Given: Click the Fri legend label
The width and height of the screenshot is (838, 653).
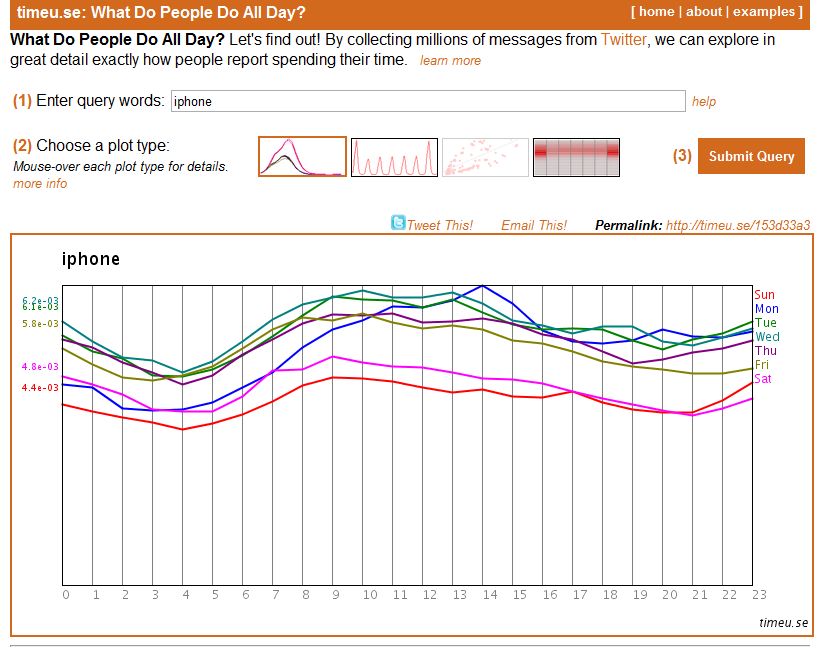Looking at the screenshot, I should [762, 364].
